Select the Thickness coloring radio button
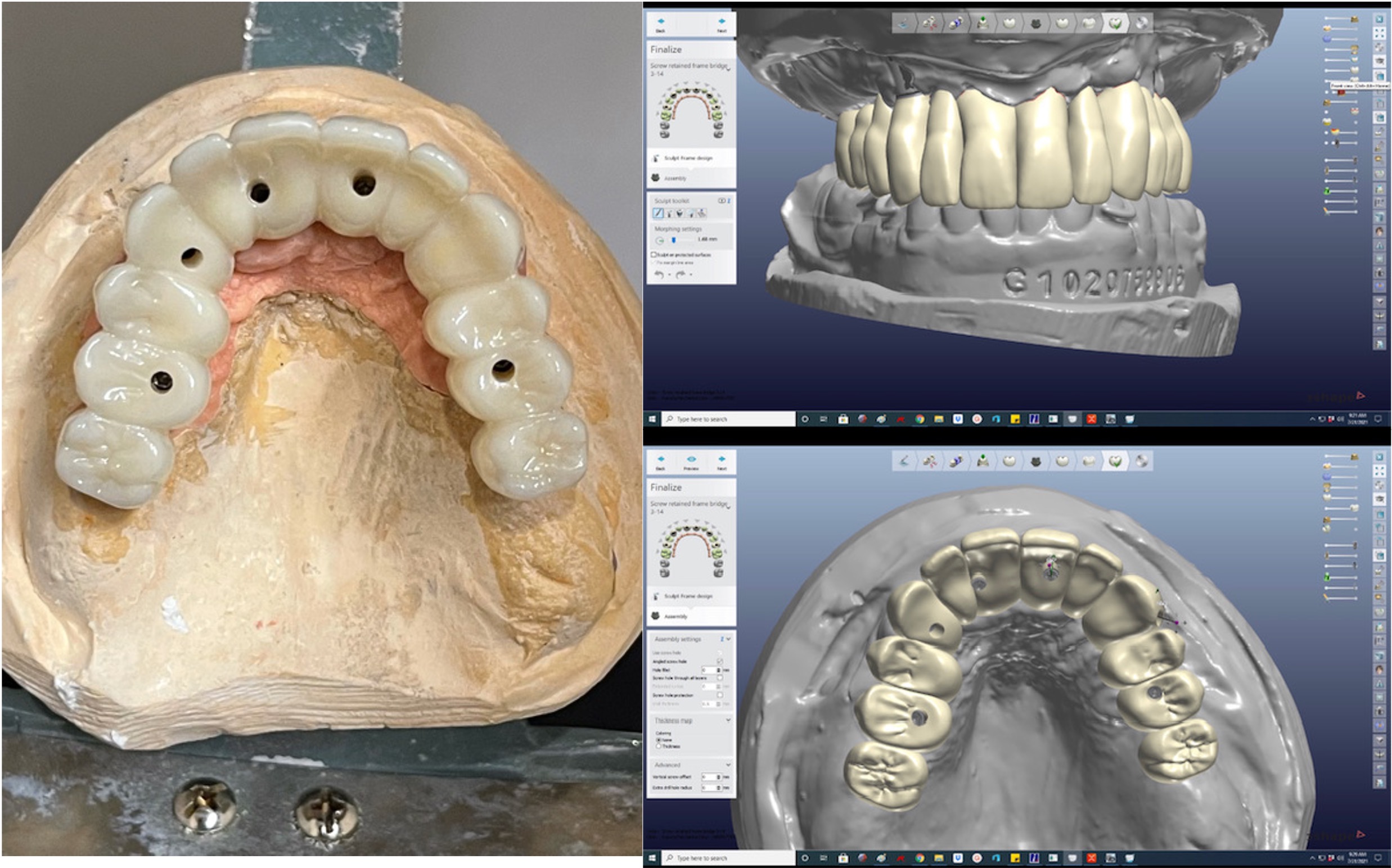 tap(658, 745)
